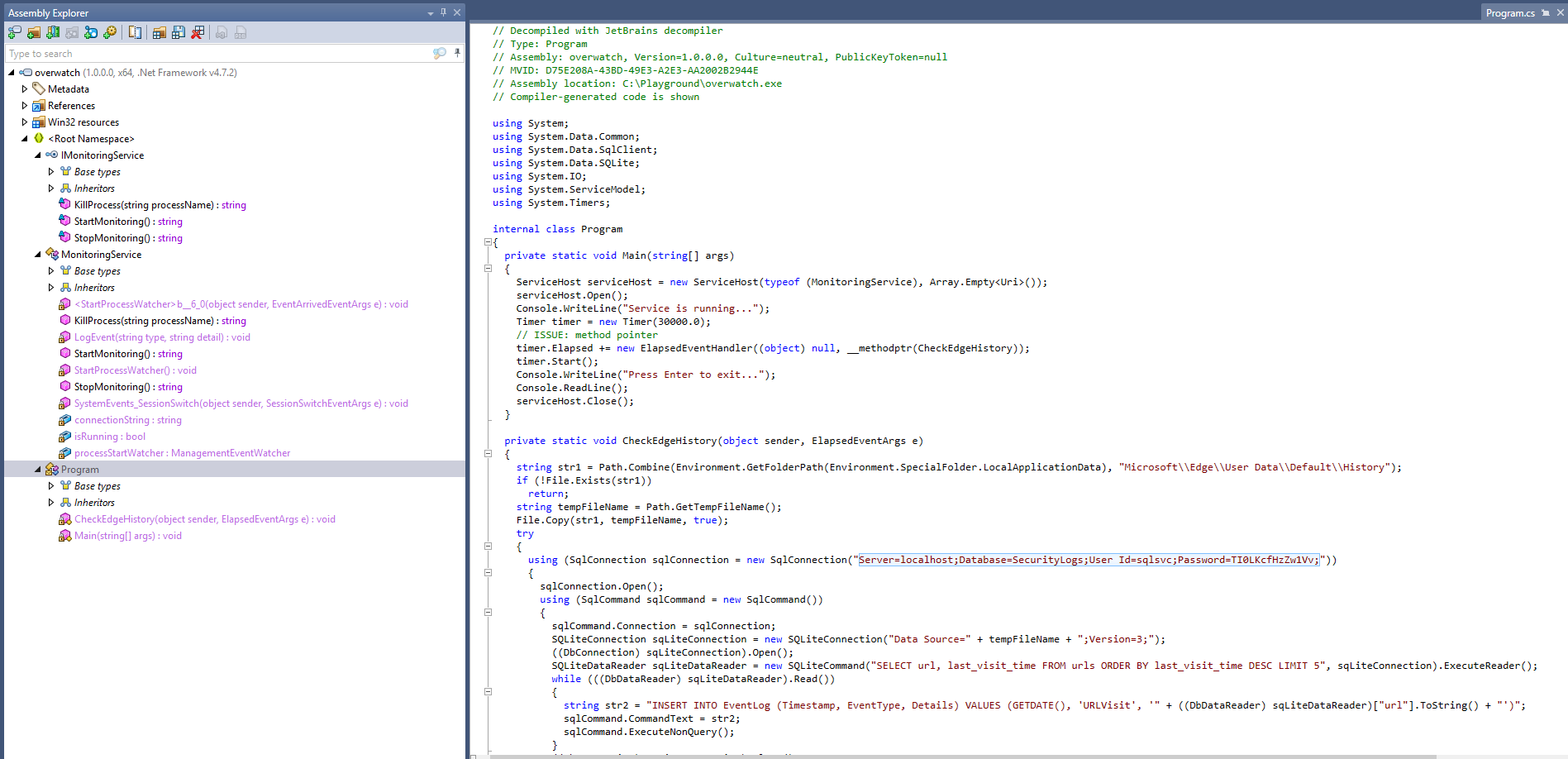The height and width of the screenshot is (759, 1568).
Task: Click the generate PDB toolbar icon
Action: (241, 32)
